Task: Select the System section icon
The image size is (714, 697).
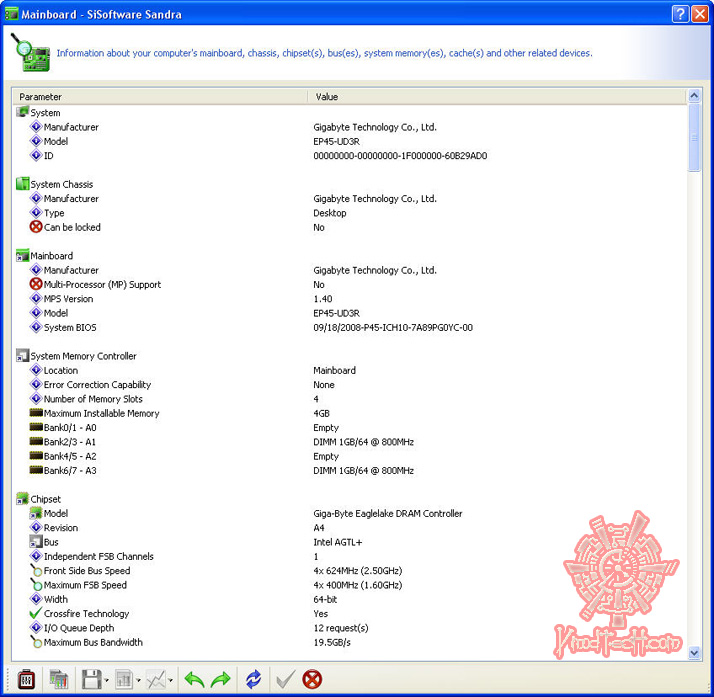Action: (x=22, y=112)
